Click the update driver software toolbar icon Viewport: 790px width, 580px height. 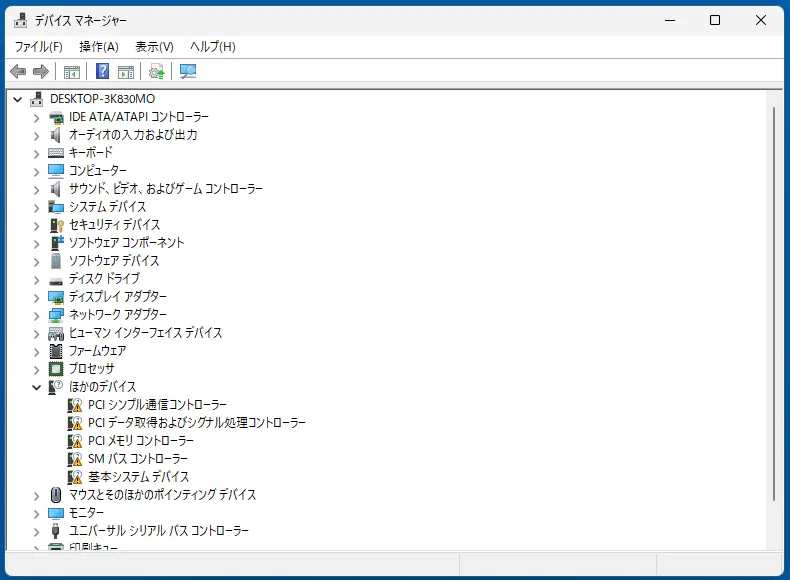click(156, 71)
